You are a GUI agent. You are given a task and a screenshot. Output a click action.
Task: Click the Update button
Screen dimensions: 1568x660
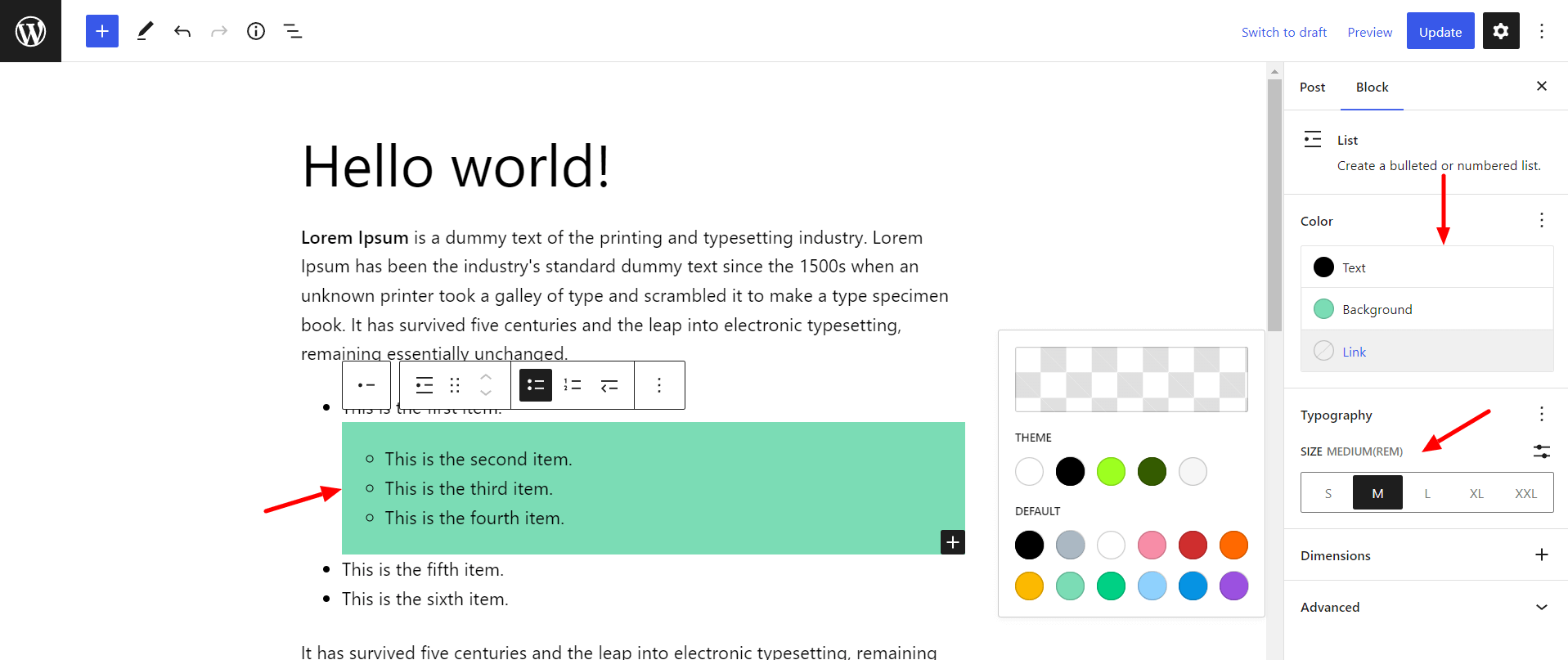click(x=1440, y=32)
